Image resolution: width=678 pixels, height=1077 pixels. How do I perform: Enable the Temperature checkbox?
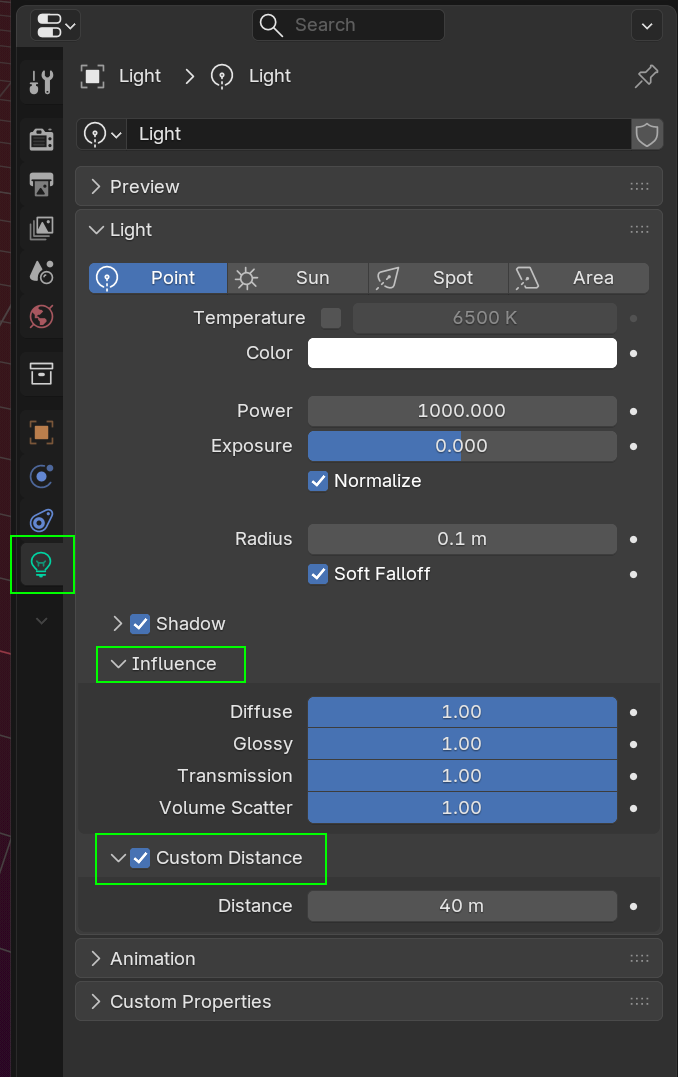pyautogui.click(x=331, y=318)
